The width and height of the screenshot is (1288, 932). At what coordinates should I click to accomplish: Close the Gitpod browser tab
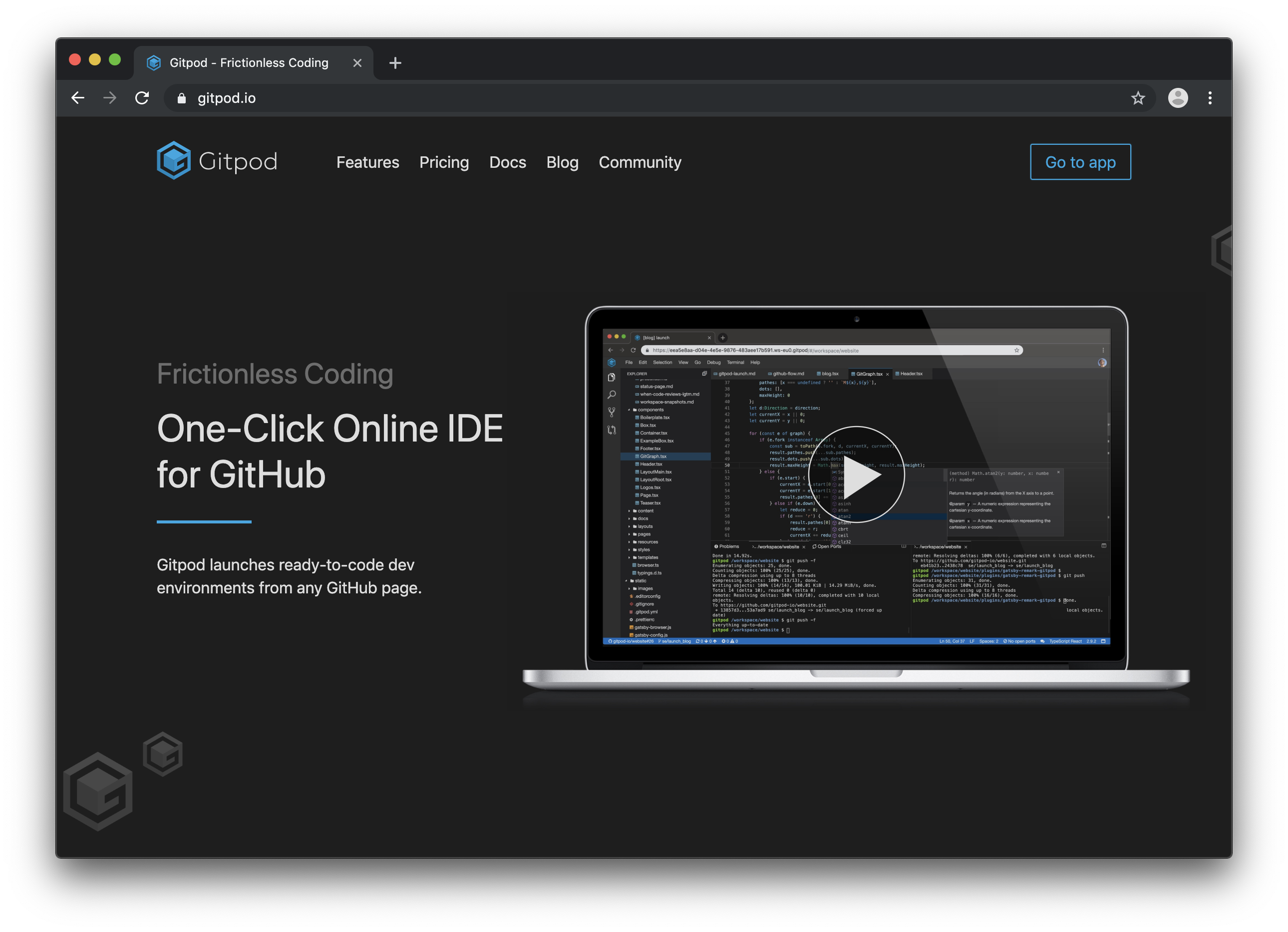click(x=357, y=63)
